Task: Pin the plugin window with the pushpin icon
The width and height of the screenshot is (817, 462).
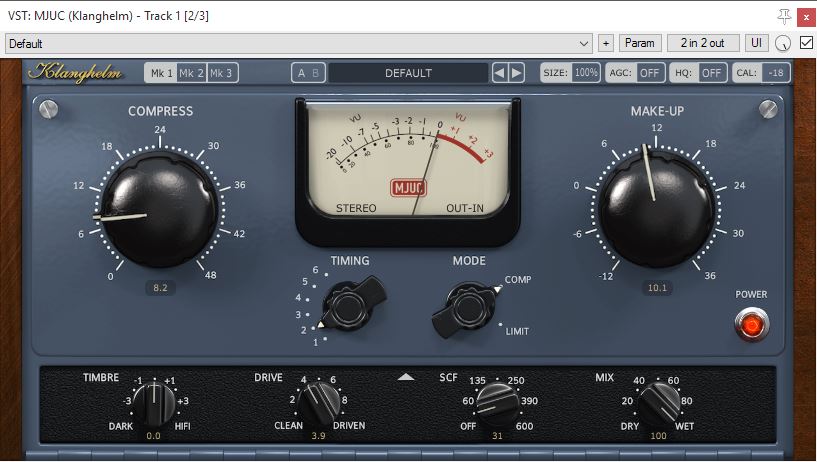Action: (x=784, y=16)
